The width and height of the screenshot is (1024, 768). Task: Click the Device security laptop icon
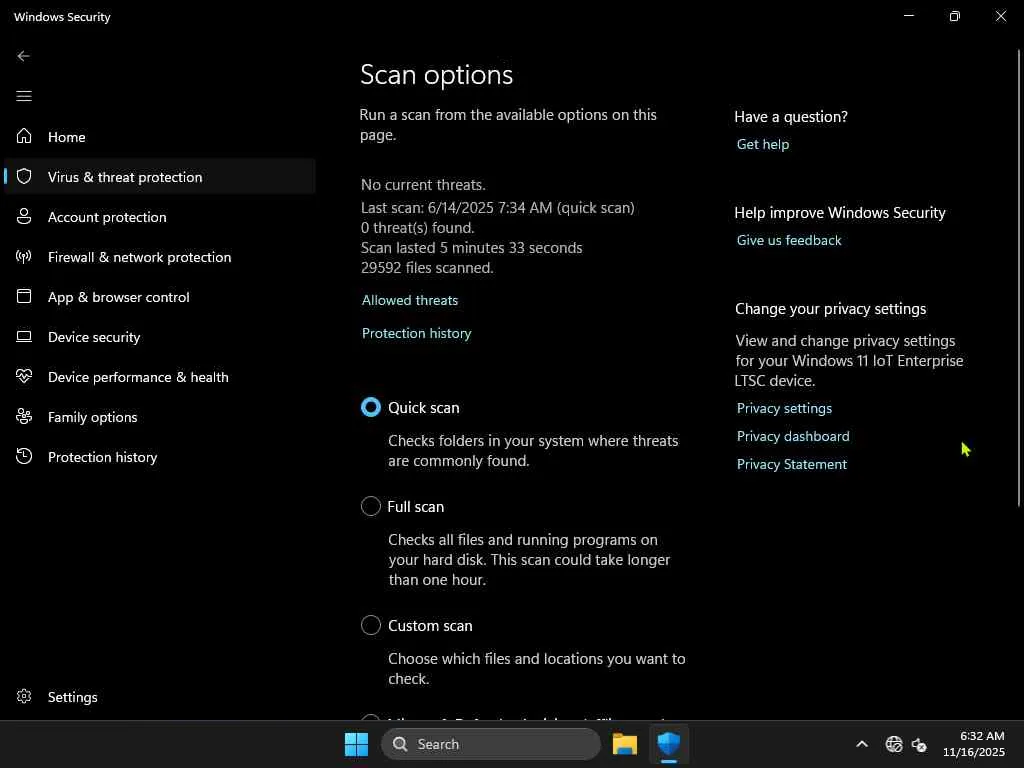click(x=24, y=336)
